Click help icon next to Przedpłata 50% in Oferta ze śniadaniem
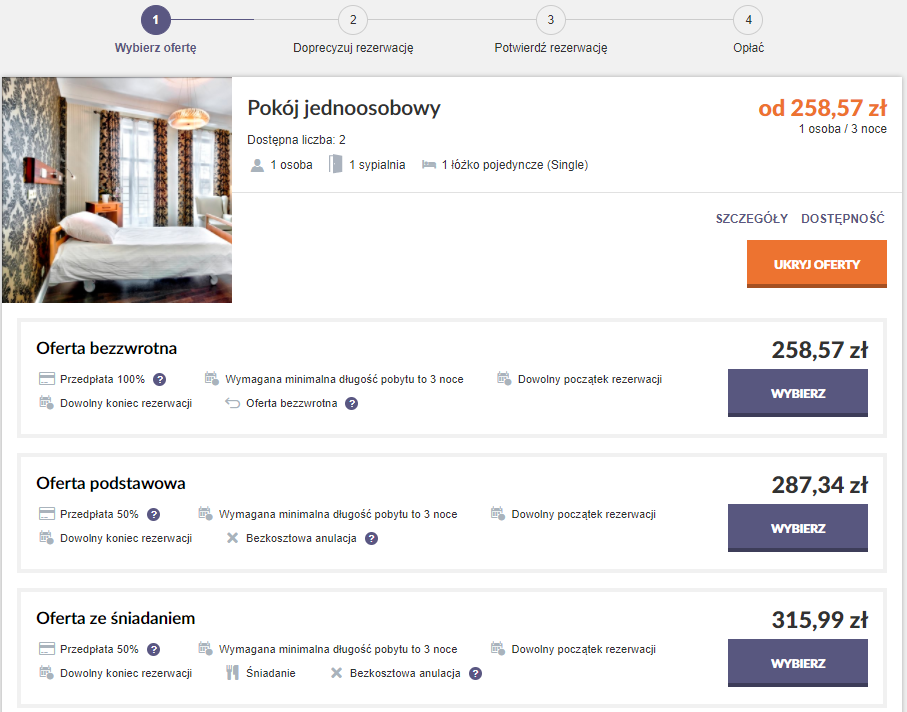907x712 pixels. [153, 649]
